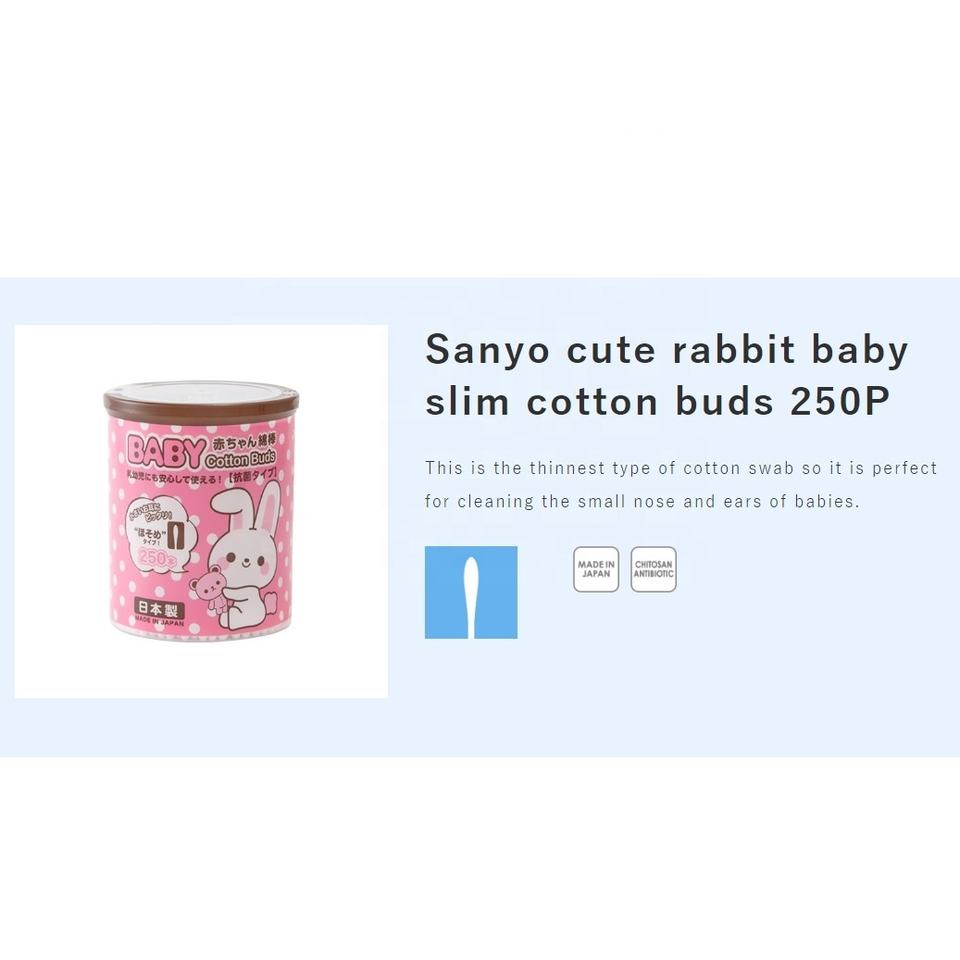Image resolution: width=960 pixels, height=960 pixels.
Task: Click the large BABY logo on the container
Action: click(164, 451)
